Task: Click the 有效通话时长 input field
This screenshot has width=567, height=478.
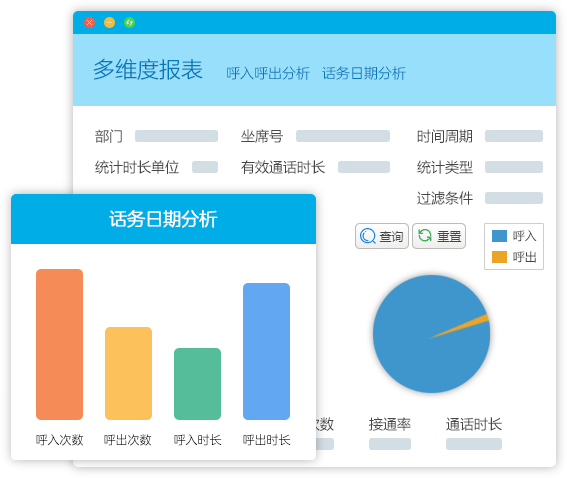Action: (x=364, y=167)
